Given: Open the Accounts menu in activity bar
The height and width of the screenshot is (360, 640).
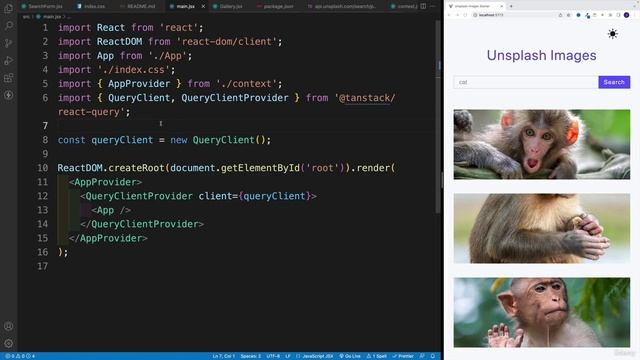Looking at the screenshot, I should (8, 326).
